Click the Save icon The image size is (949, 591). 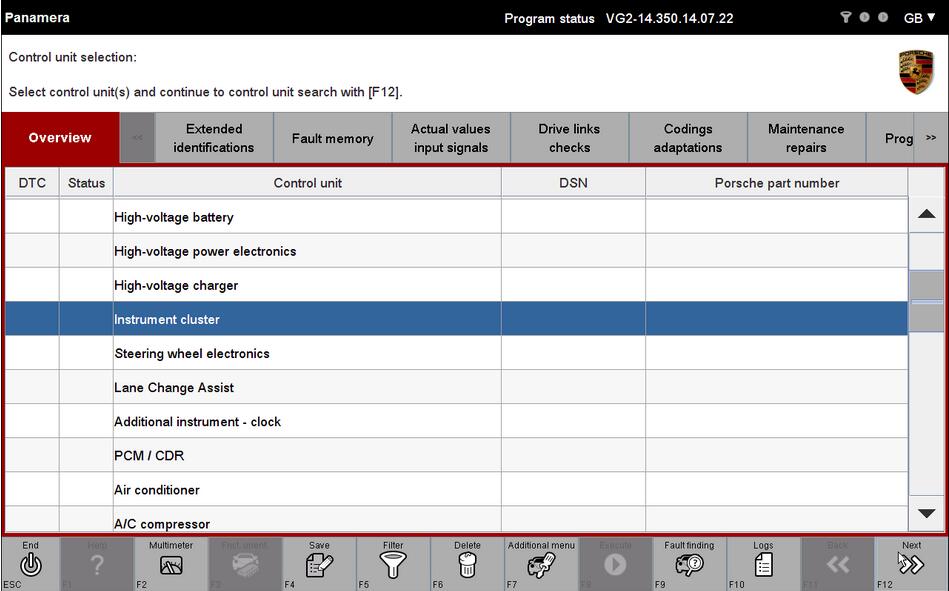(x=319, y=565)
